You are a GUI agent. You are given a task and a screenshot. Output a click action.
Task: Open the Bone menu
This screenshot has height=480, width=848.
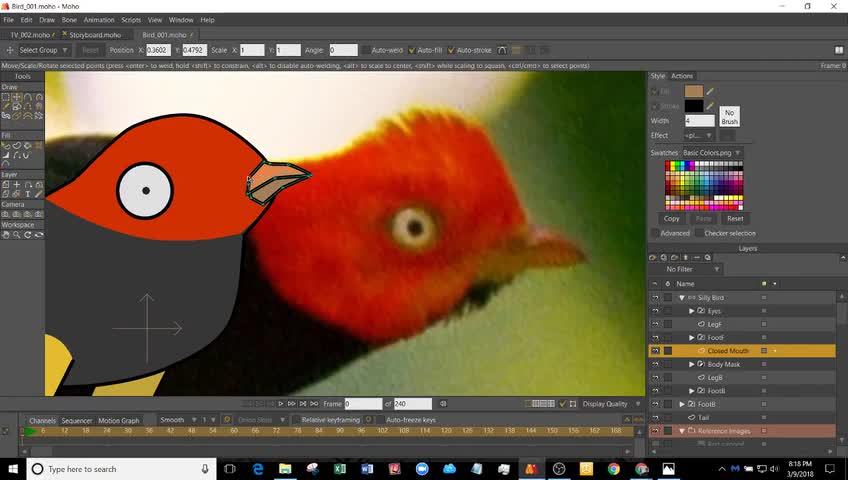(69, 20)
